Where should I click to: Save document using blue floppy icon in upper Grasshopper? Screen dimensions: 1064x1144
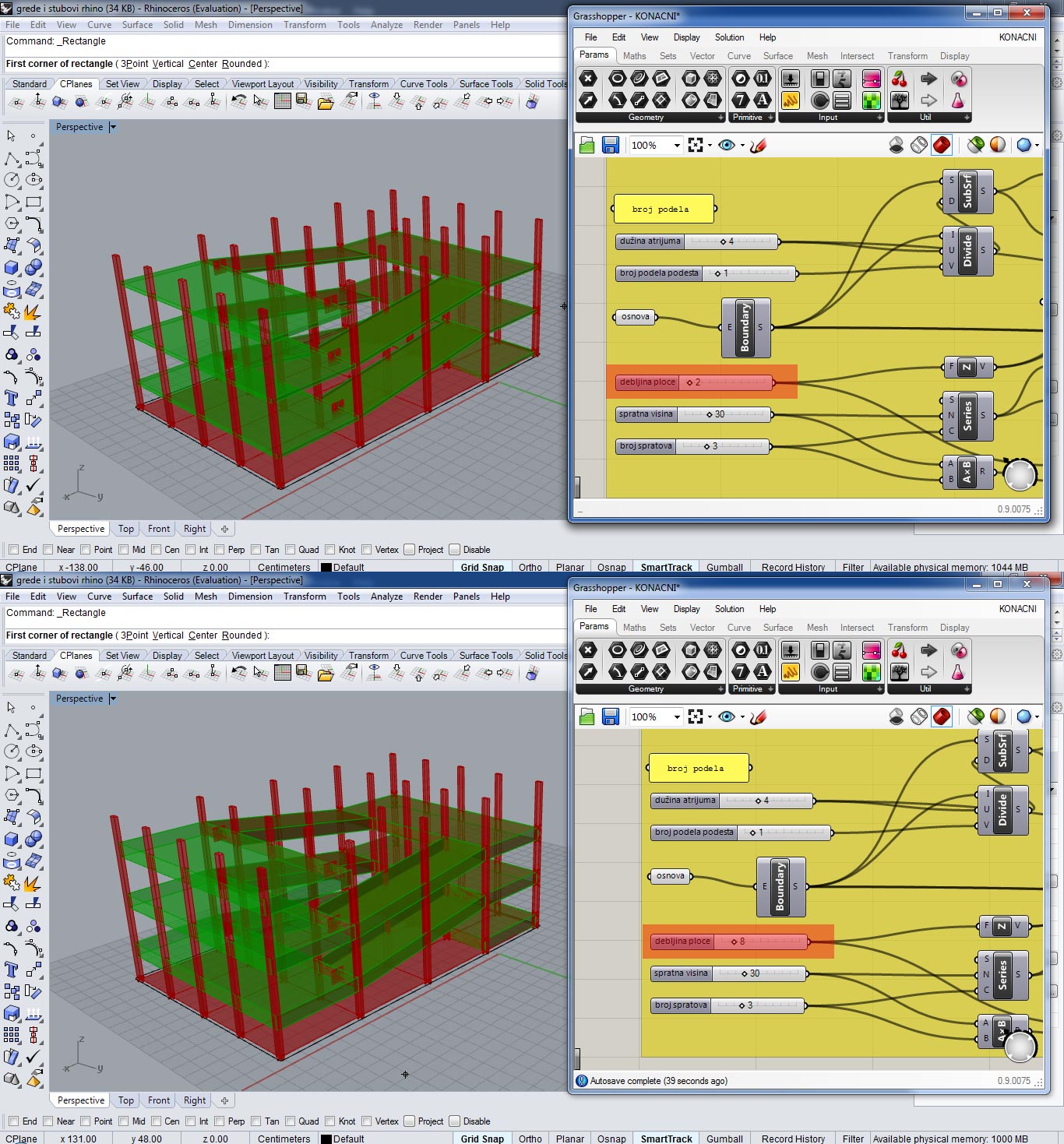(611, 145)
